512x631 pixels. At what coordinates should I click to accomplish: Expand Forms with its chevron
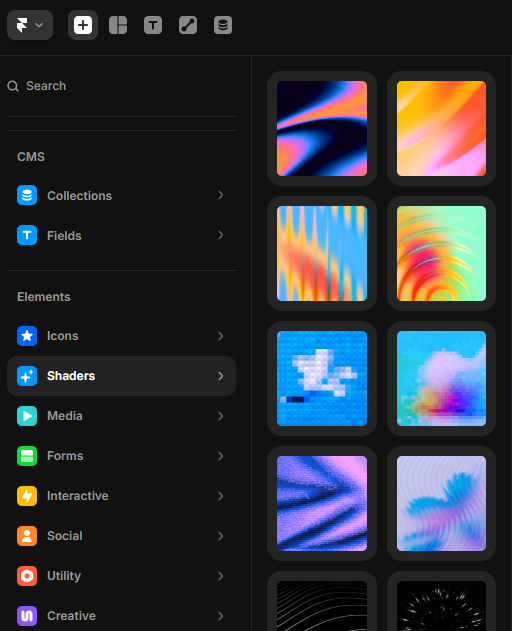pos(221,456)
